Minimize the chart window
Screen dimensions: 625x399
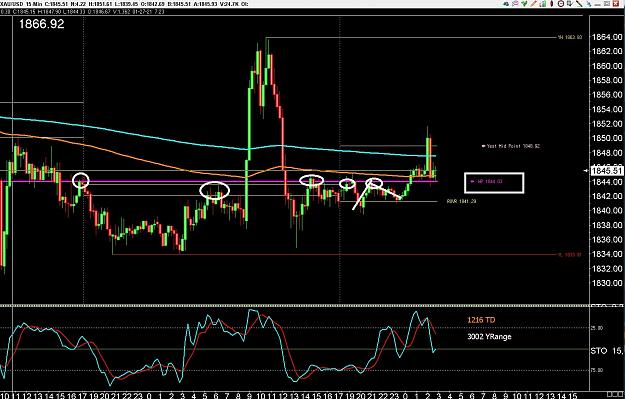[597, 4]
